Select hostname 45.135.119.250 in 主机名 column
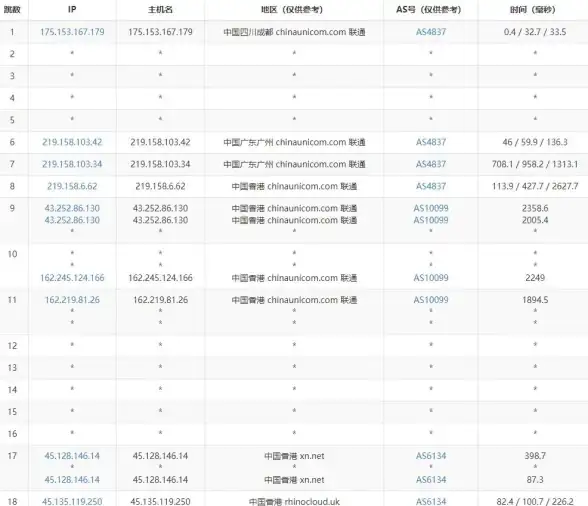Image resolution: width=588 pixels, height=506 pixels. click(x=160, y=501)
